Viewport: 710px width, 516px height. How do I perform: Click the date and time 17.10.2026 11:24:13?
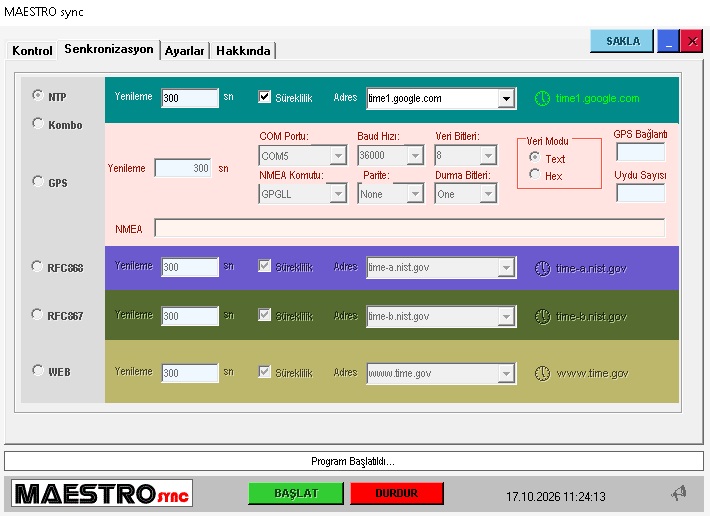point(556,497)
